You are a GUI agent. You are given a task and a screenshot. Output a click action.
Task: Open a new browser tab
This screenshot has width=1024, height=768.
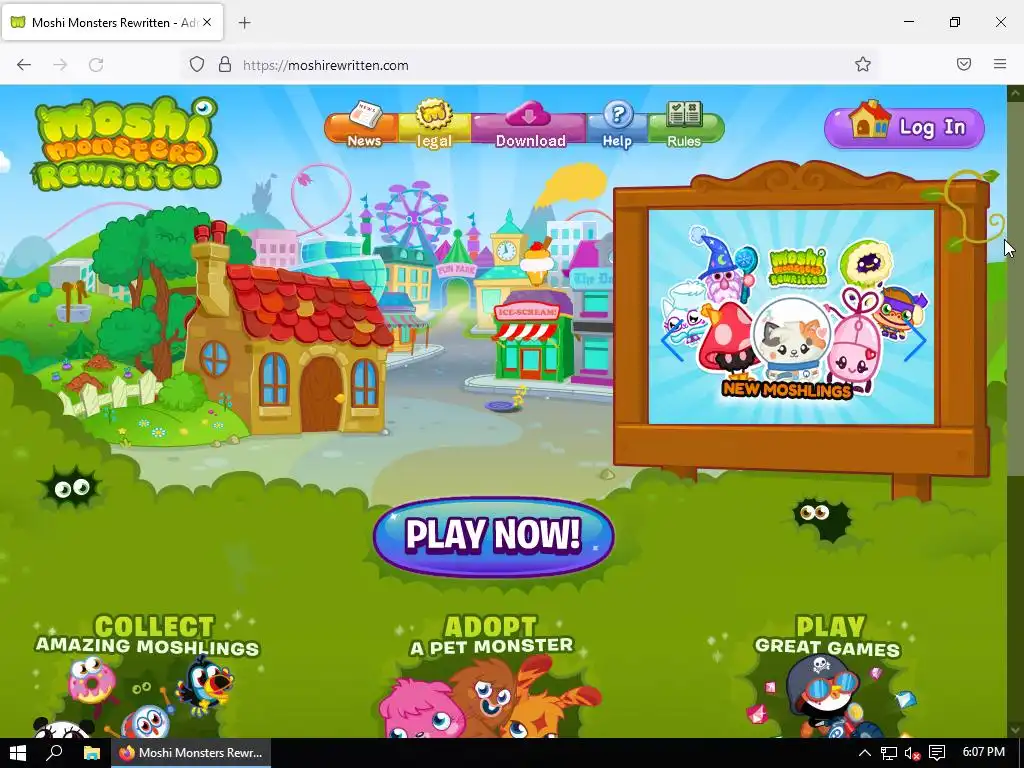click(244, 23)
